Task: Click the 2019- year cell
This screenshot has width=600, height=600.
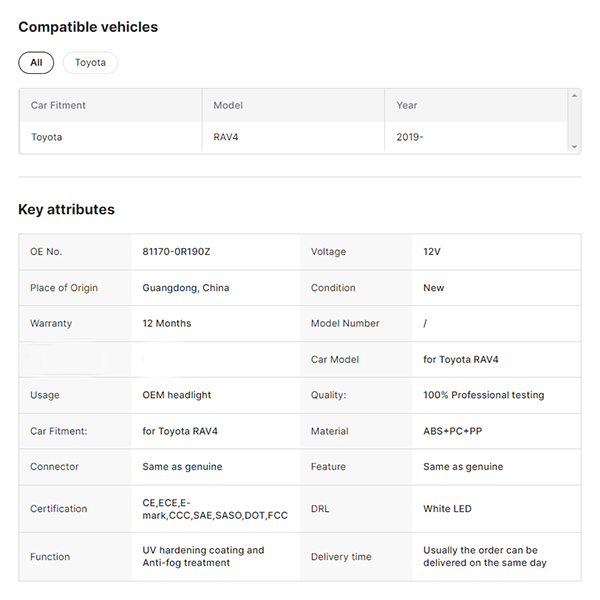Action: point(410,137)
